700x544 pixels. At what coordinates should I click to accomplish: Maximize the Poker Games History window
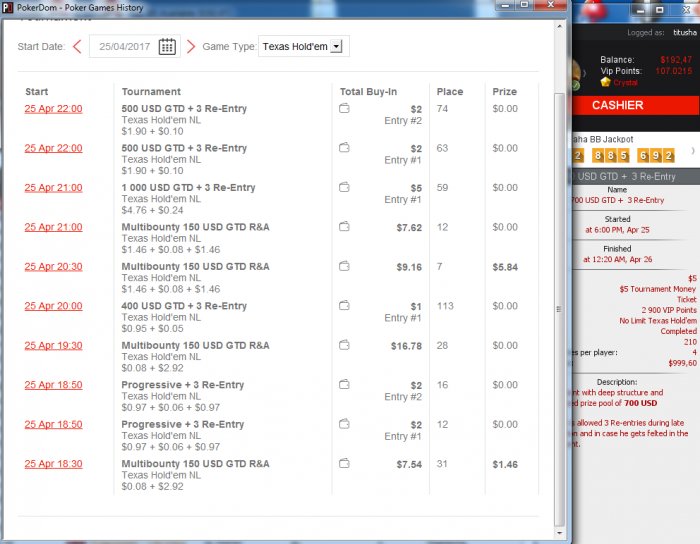525,5
